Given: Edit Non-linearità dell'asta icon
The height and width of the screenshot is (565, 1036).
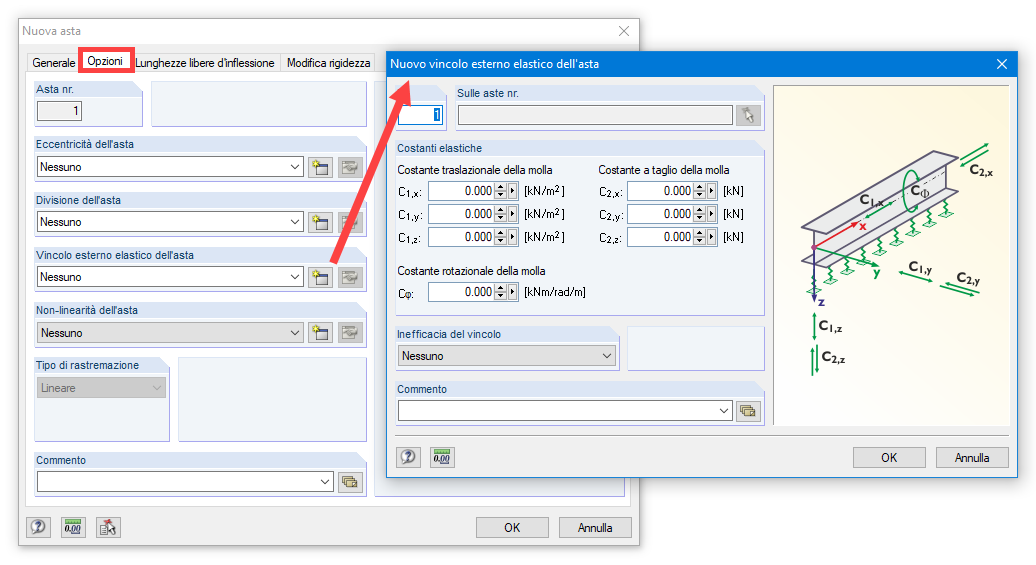Looking at the screenshot, I should coord(350,332).
